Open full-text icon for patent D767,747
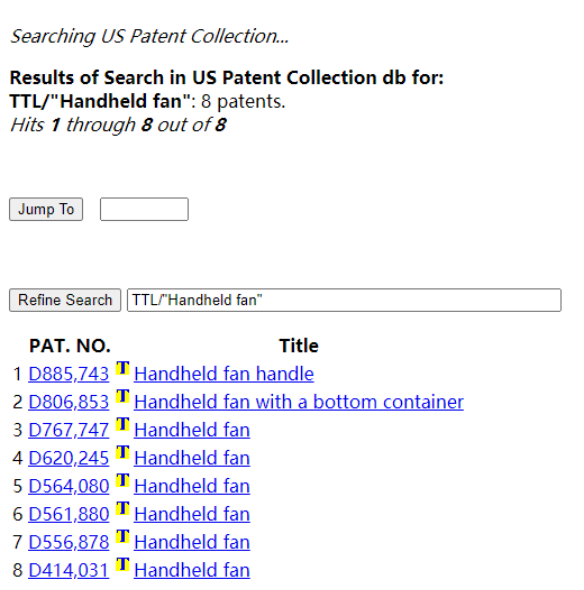The image size is (584, 590). pyautogui.click(x=122, y=424)
